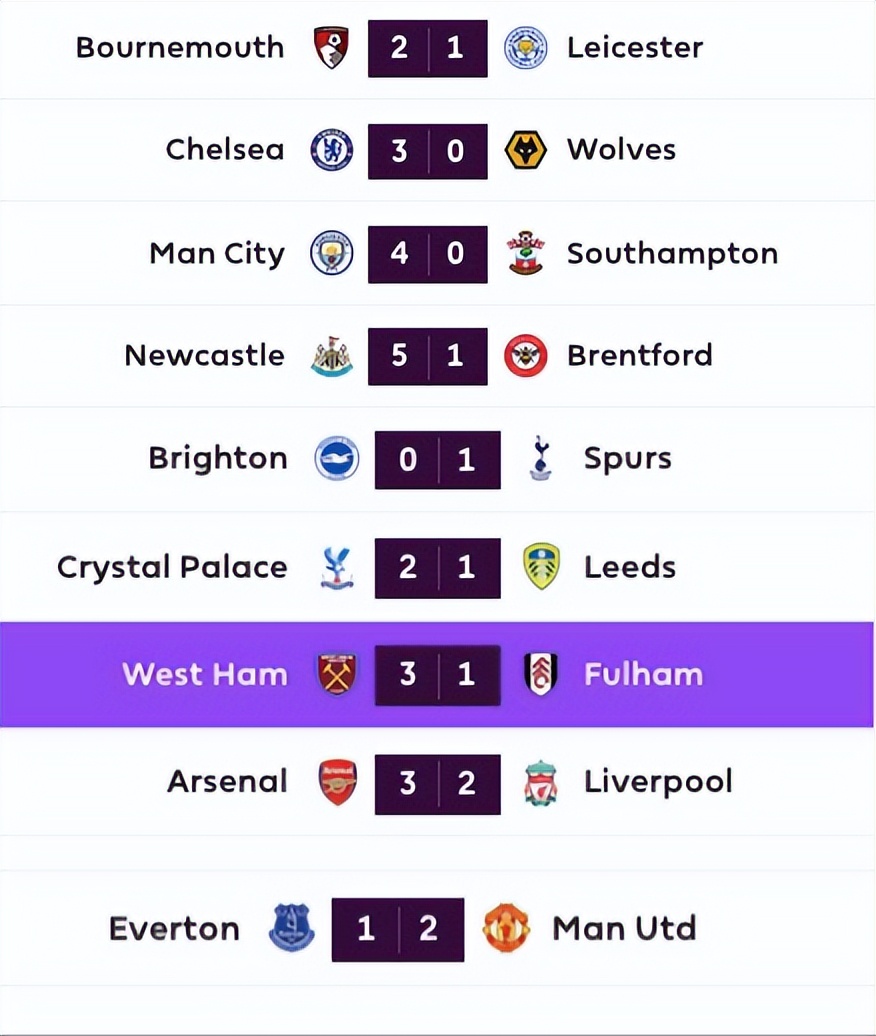Image resolution: width=876 pixels, height=1036 pixels.
Task: Open the Crystal Palace team name
Action: (x=172, y=567)
